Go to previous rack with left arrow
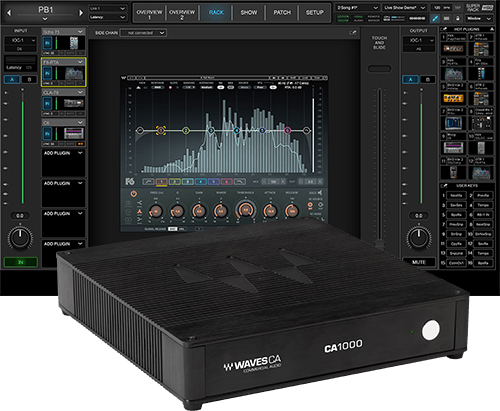Image resolution: width=500 pixels, height=411 pixels. (x=9, y=13)
